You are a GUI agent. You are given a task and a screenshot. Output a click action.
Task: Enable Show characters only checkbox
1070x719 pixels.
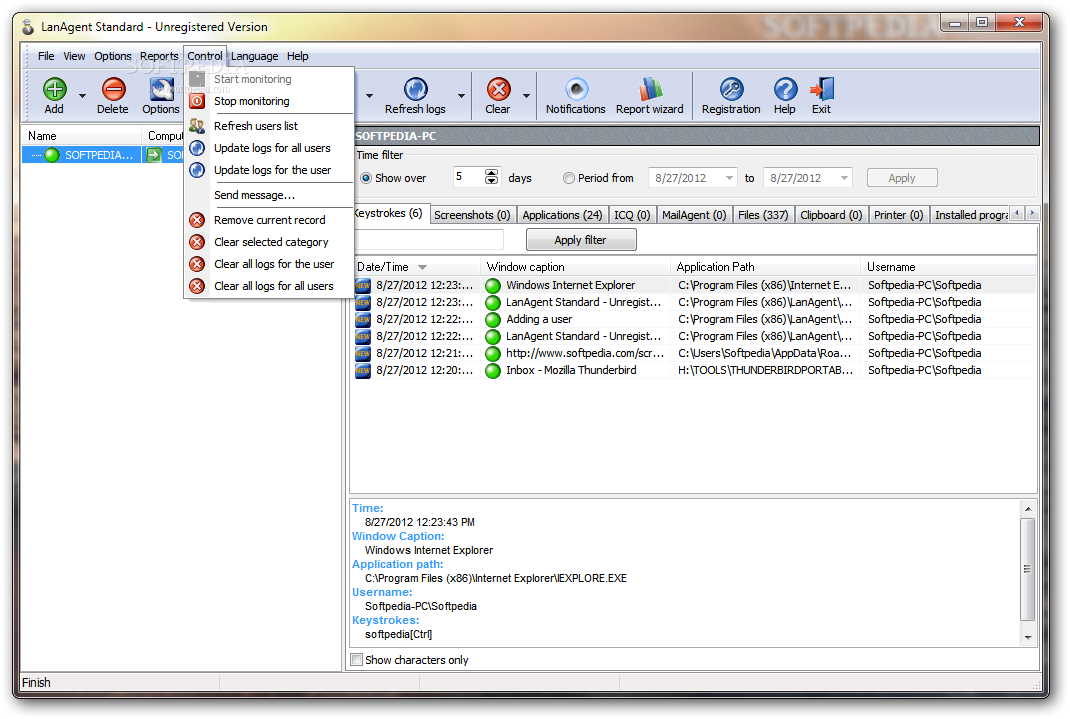click(356, 660)
